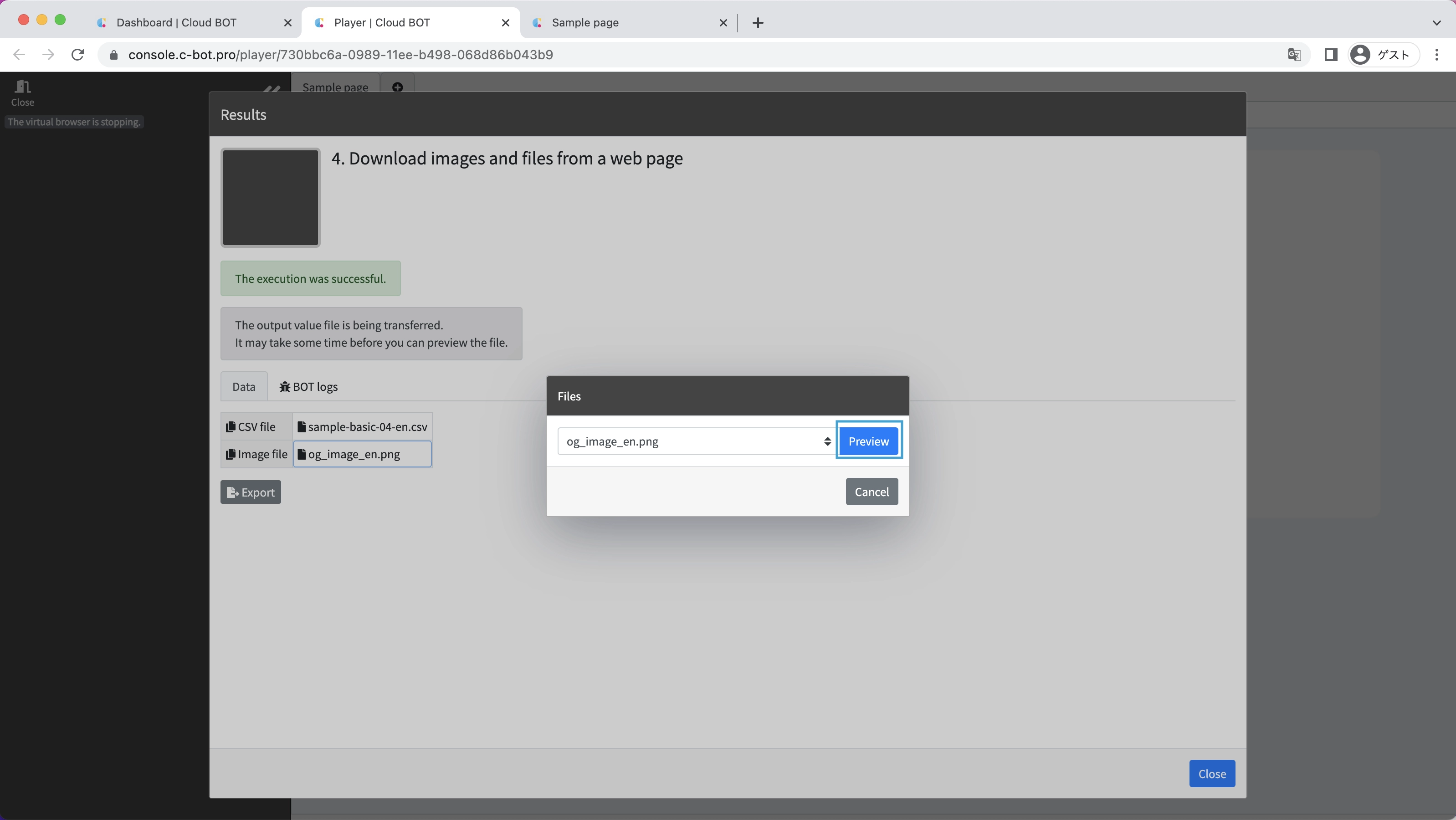The width and height of the screenshot is (1456, 820).
Task: Switch to the BOT logs tab
Action: pos(308,387)
